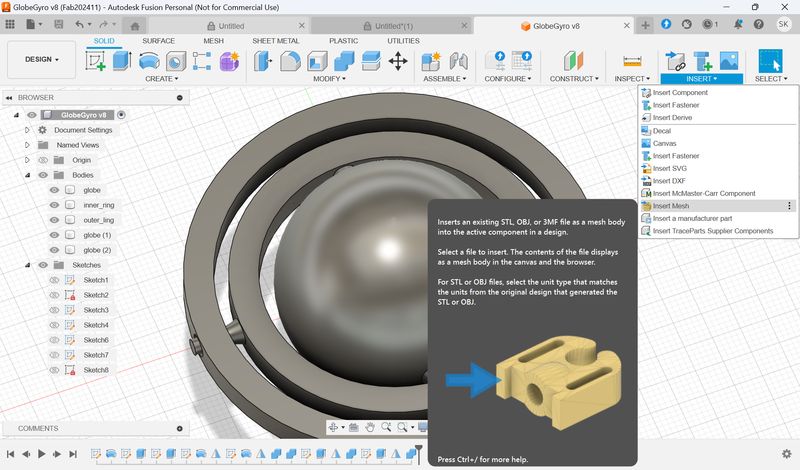Add a new document tab
The height and width of the screenshot is (470, 800).
(x=645, y=25)
